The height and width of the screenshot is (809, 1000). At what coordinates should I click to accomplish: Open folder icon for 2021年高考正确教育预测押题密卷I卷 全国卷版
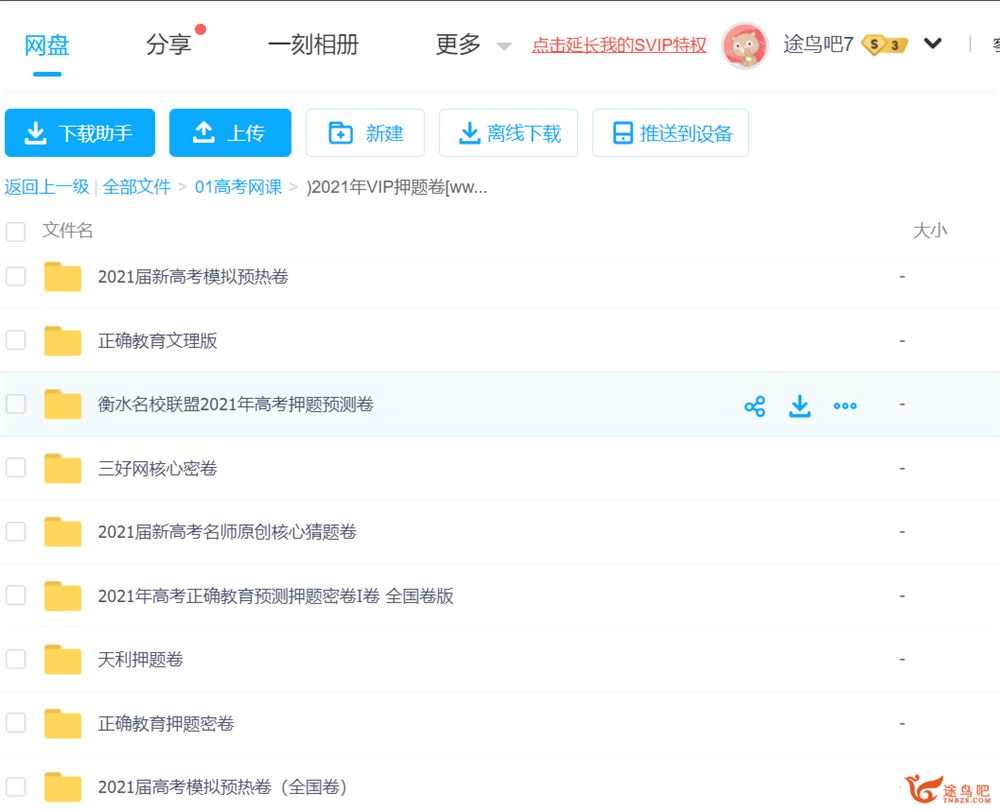(62, 595)
